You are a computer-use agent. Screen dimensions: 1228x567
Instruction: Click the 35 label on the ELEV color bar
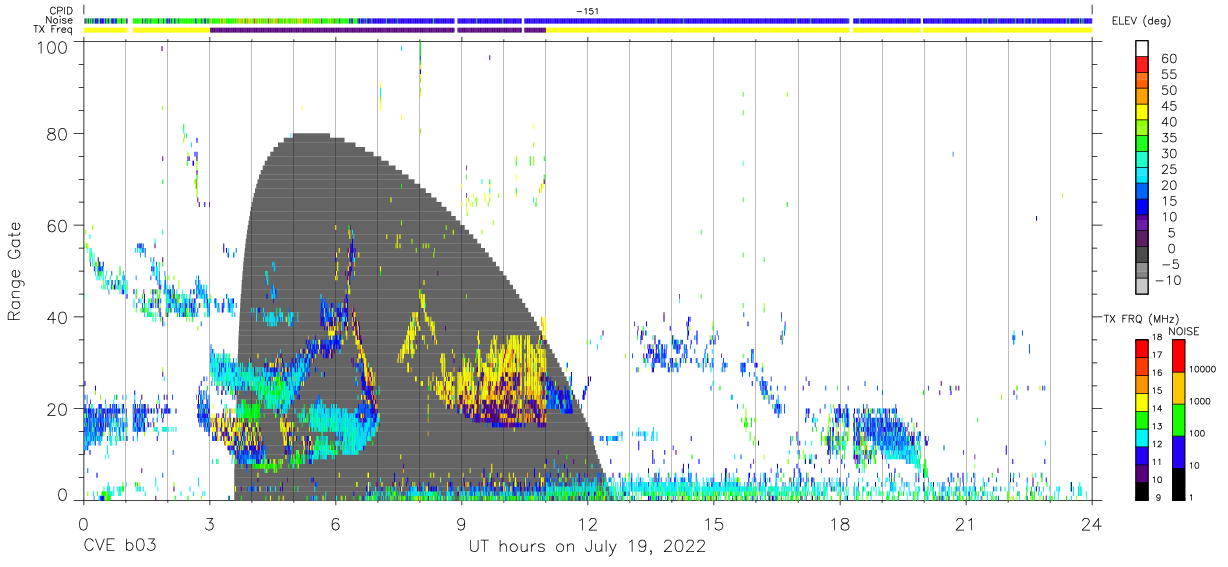point(1170,138)
